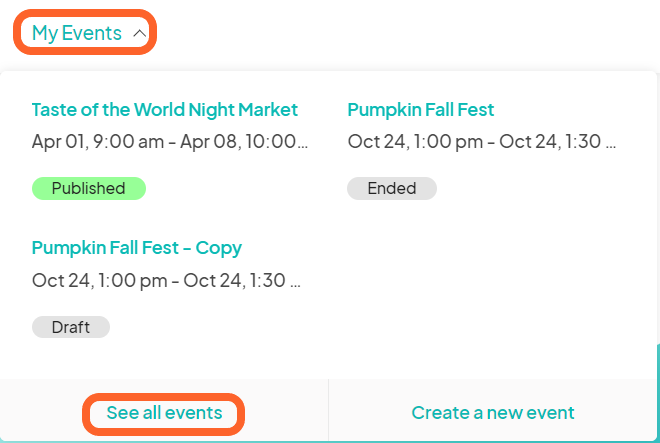The image size is (660, 443).
Task: Open Pumpkin Fall Fest – Copy event
Action: 137,248
